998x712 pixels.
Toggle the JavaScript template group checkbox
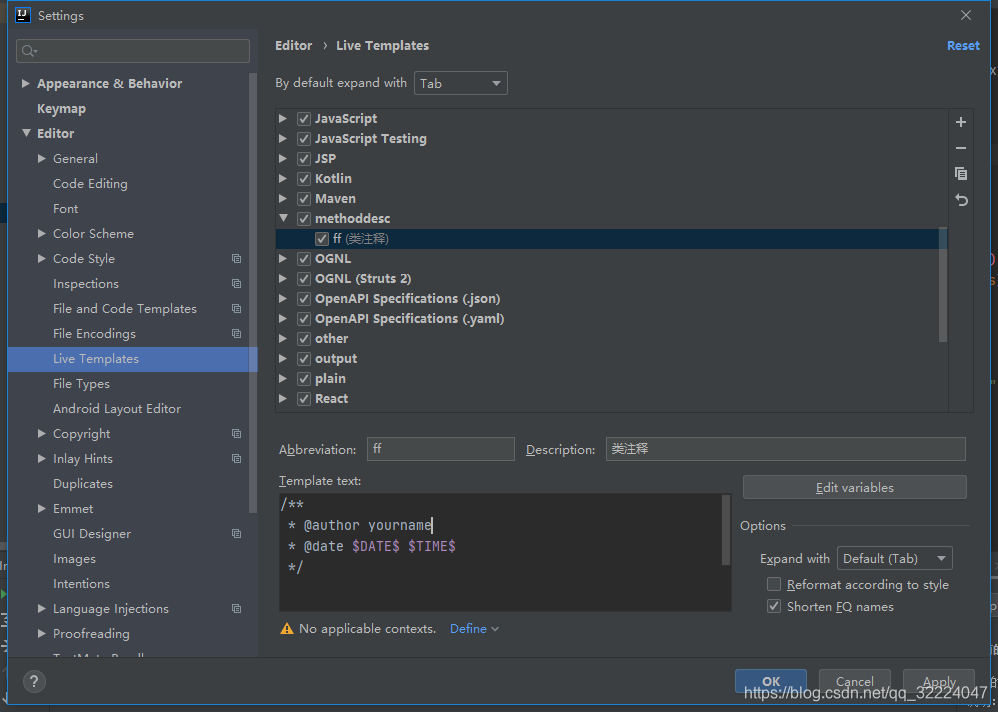point(304,119)
